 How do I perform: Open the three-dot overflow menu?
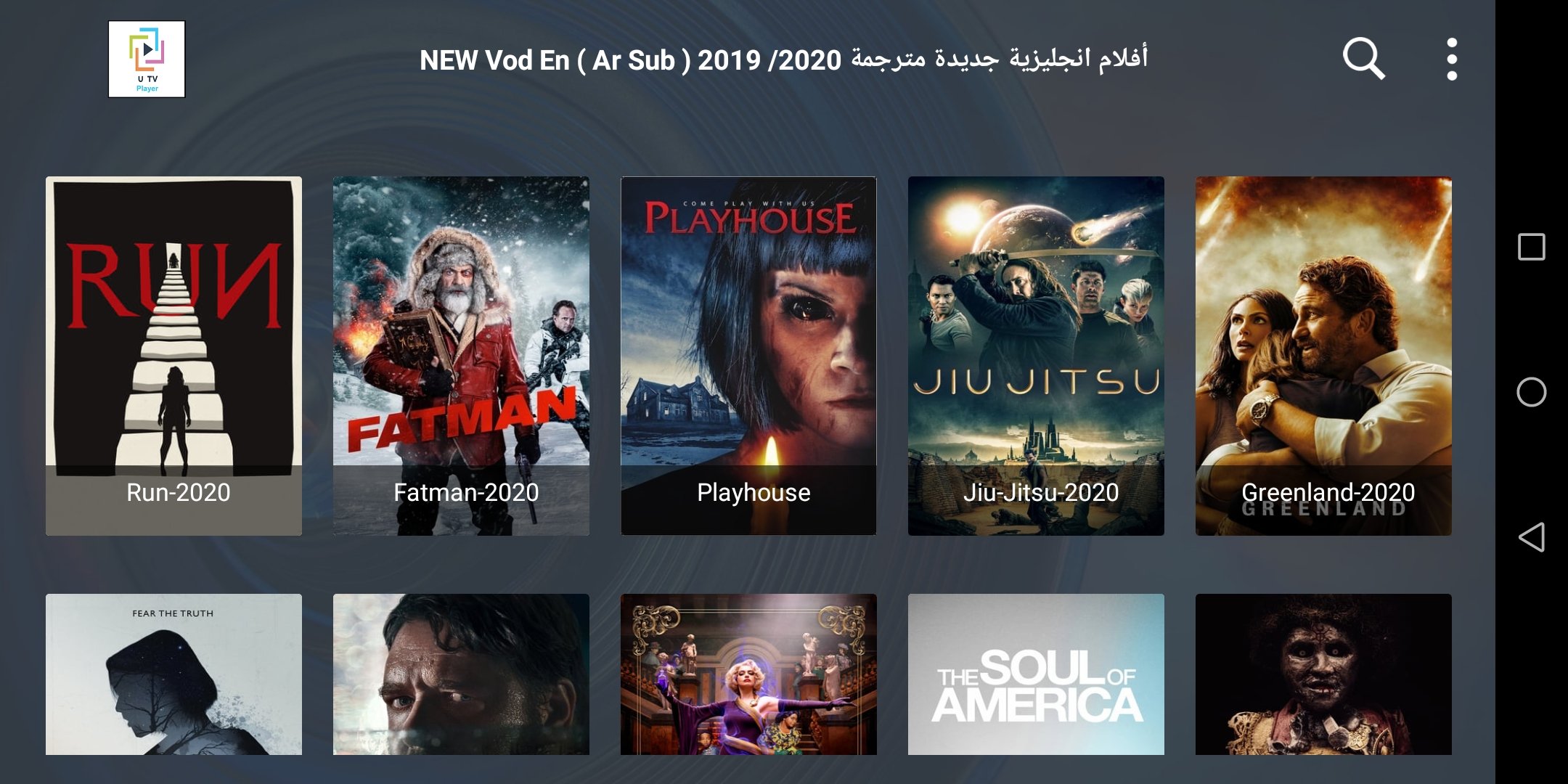click(x=1452, y=59)
